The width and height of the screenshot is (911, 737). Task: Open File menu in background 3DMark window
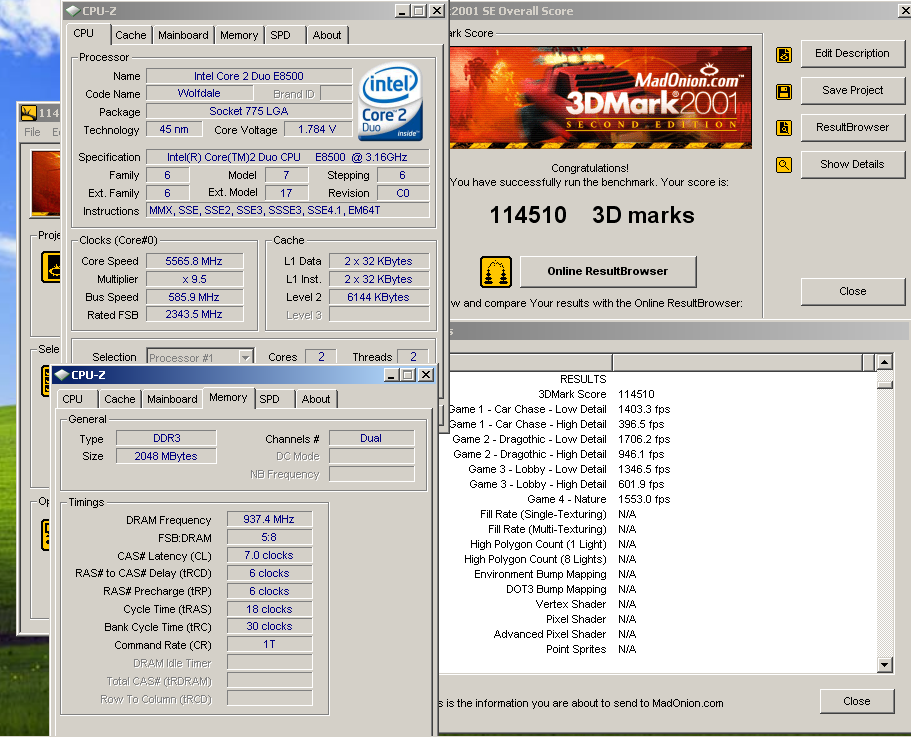[x=33, y=132]
